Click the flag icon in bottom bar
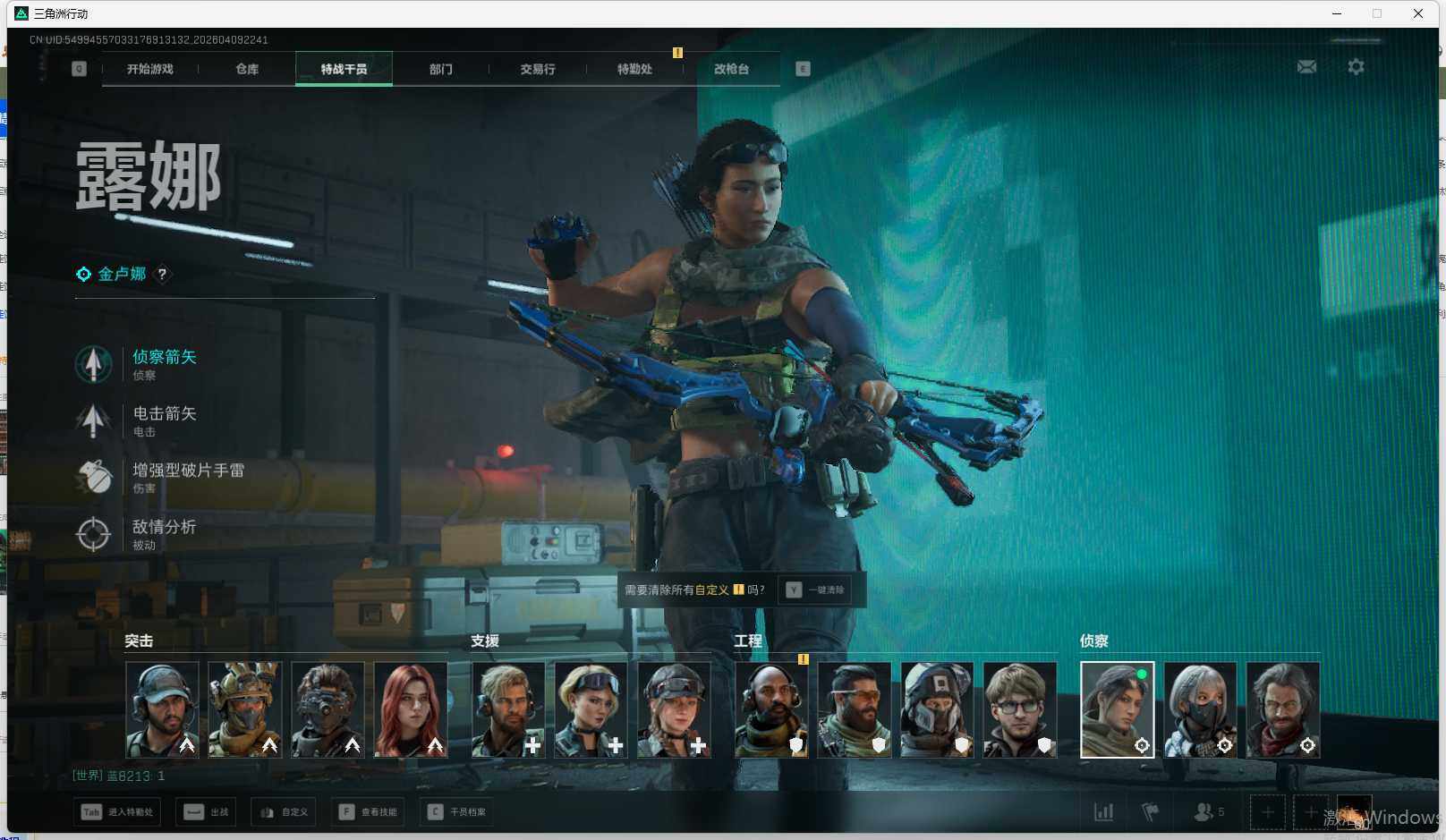The height and width of the screenshot is (840, 1446). point(1150,812)
